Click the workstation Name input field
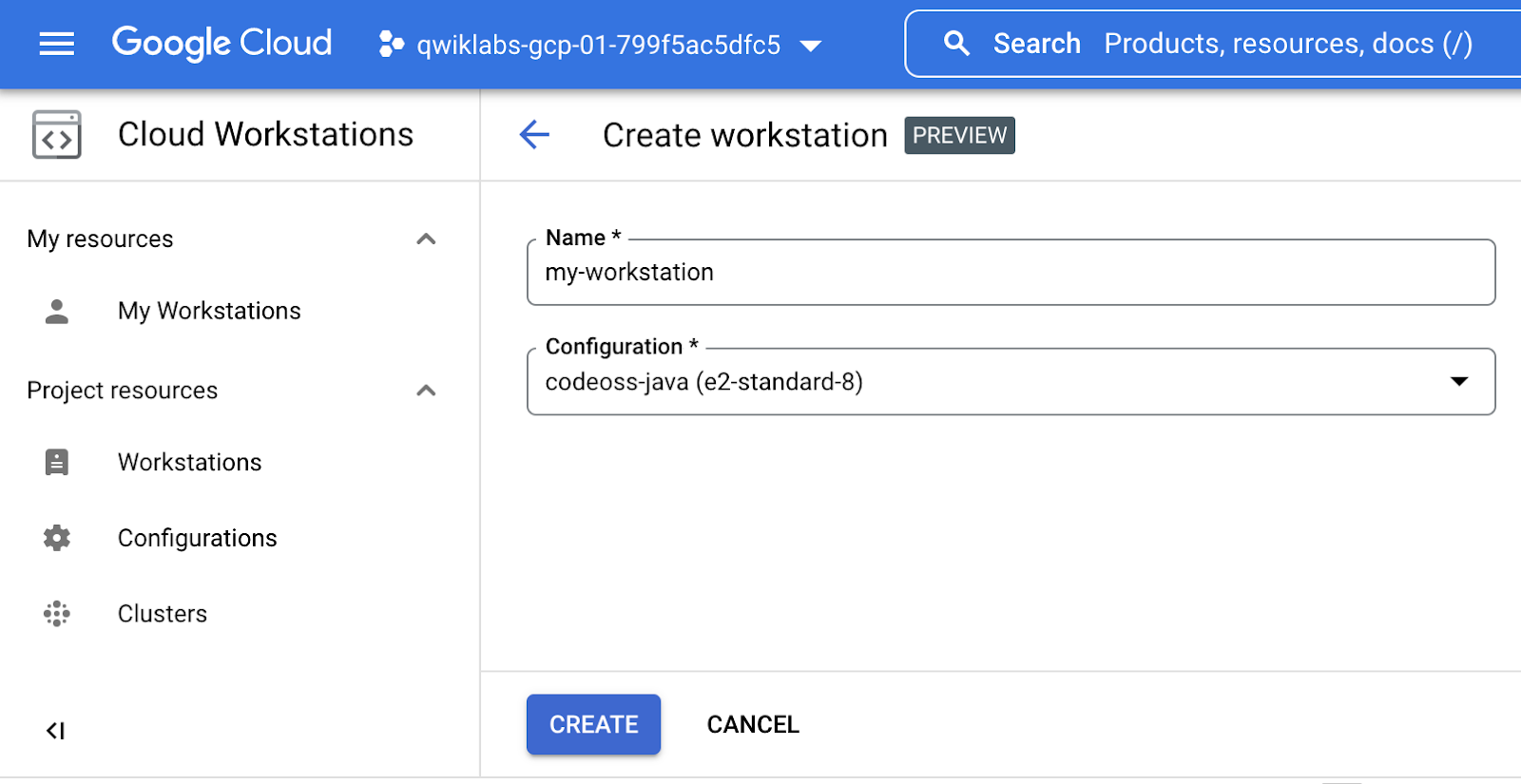 1010,274
